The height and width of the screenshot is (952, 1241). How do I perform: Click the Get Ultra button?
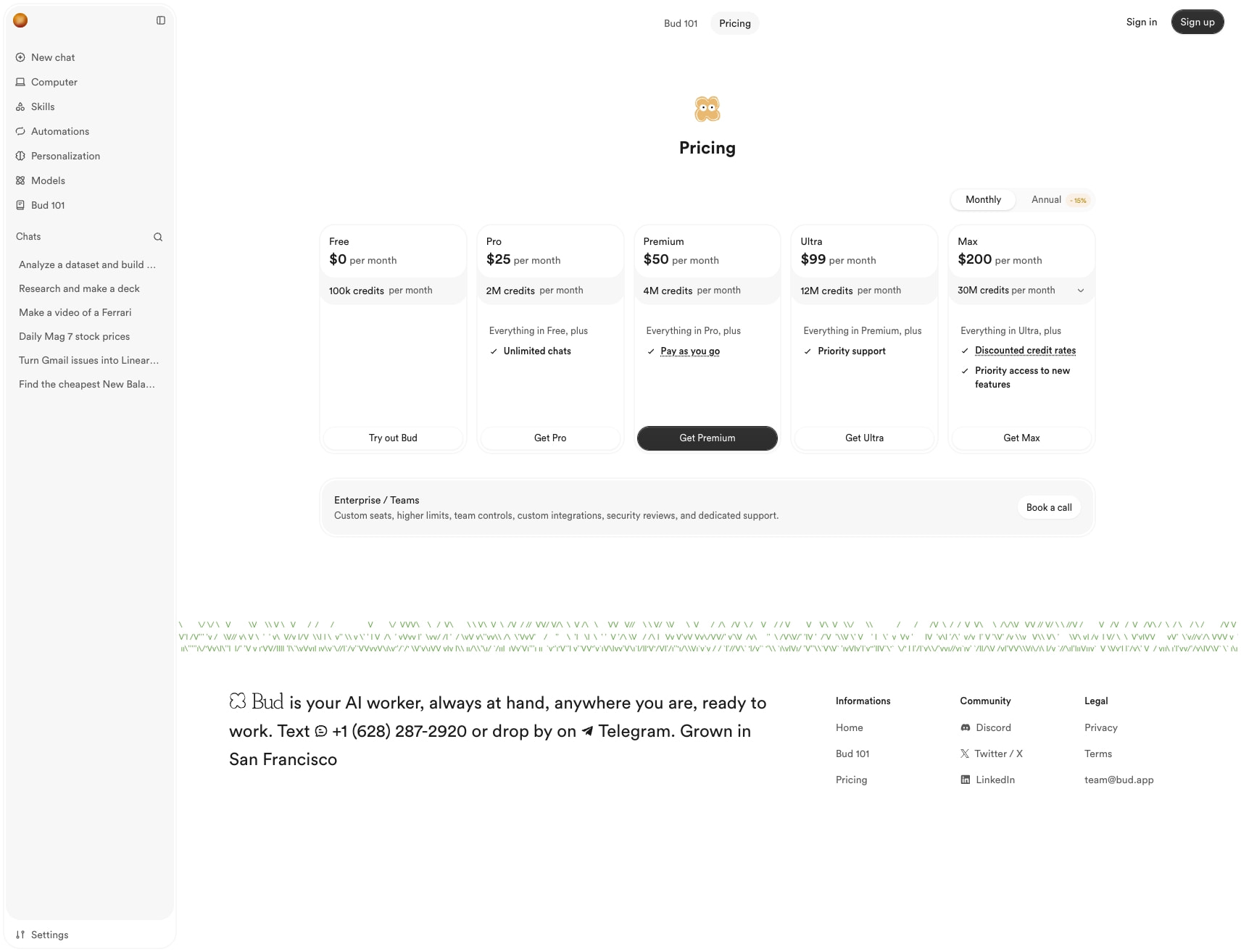(x=864, y=438)
